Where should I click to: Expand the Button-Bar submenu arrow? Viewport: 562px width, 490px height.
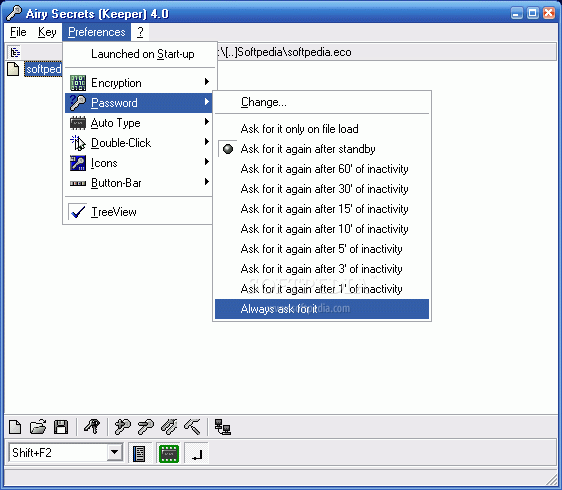pyautogui.click(x=206, y=182)
